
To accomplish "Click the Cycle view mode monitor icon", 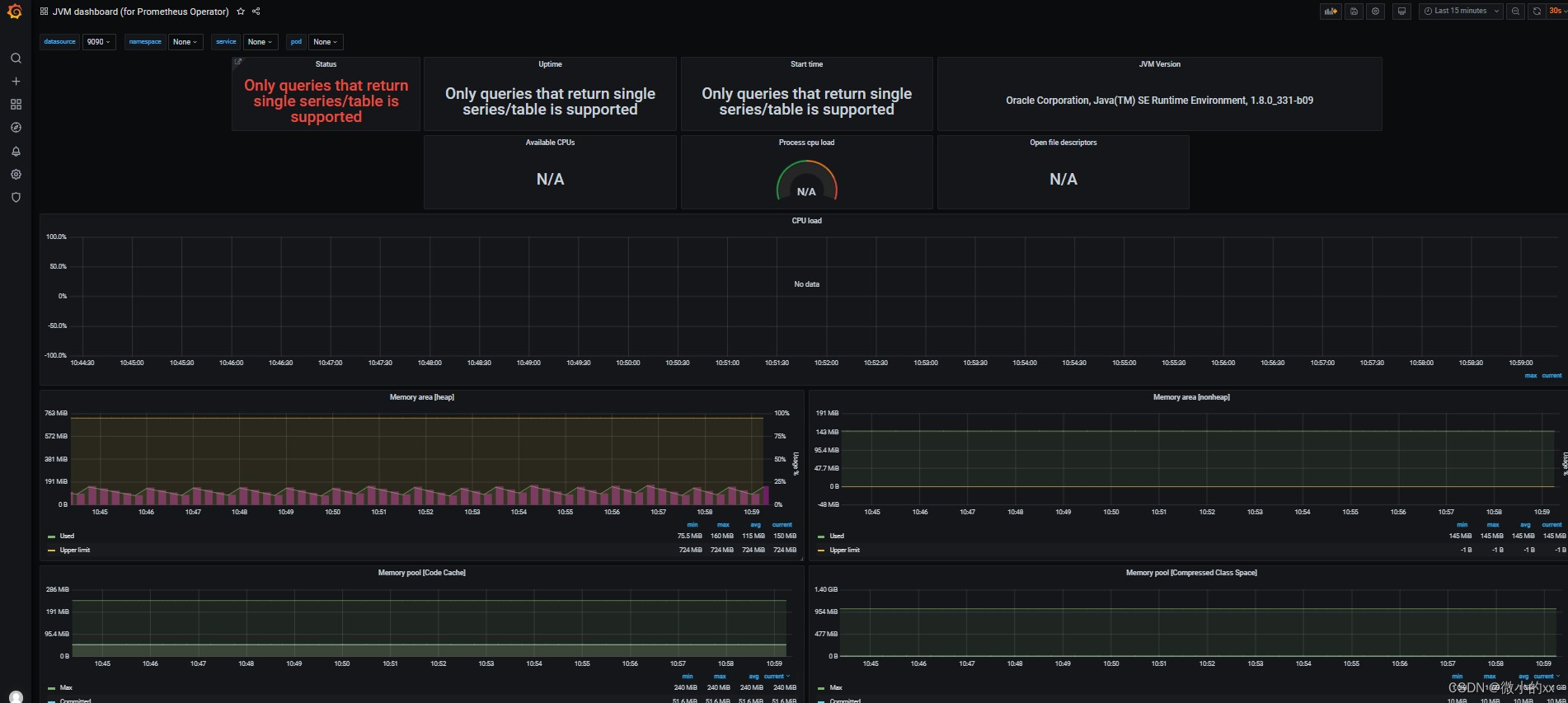I will coord(1402,12).
